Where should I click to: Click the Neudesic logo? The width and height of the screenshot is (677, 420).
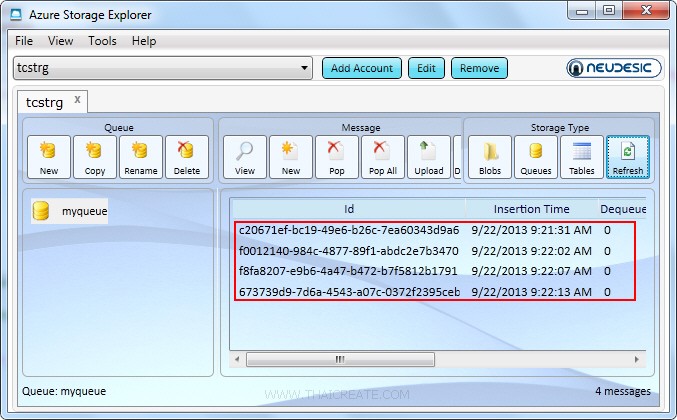tap(614, 68)
